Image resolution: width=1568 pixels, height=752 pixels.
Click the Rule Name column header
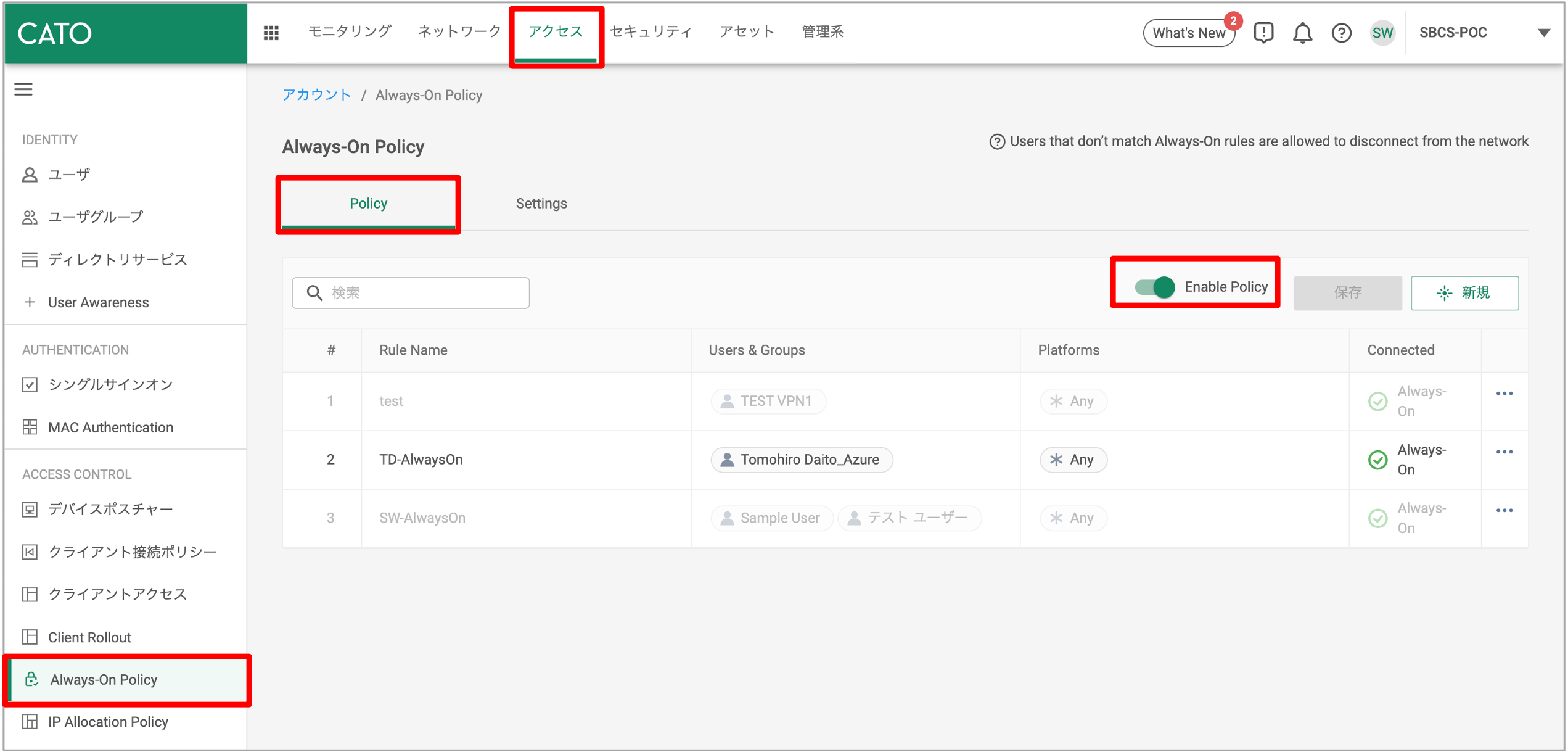coord(413,350)
